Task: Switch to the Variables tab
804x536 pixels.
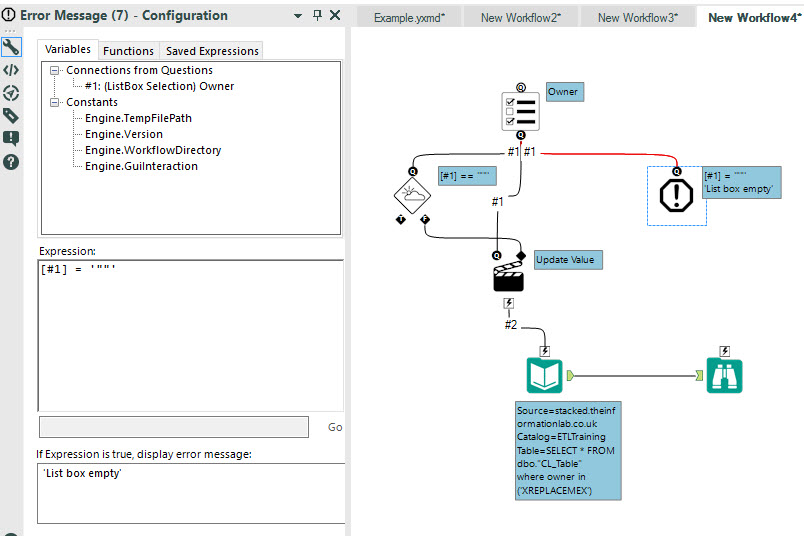Action: (68, 49)
